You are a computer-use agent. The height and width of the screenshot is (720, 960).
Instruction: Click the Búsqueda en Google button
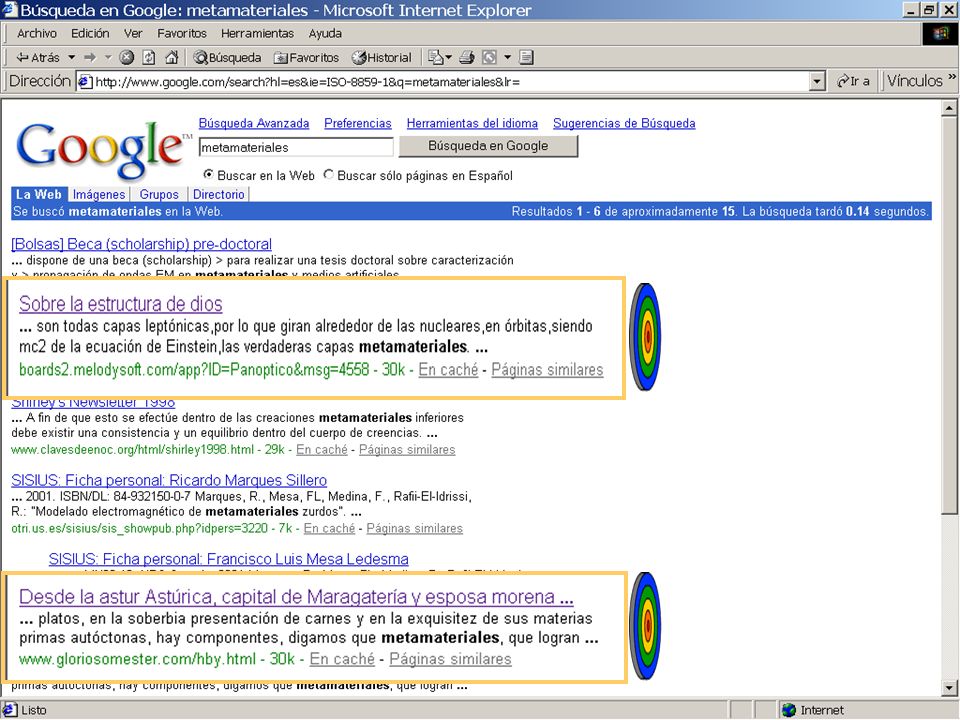(x=488, y=146)
